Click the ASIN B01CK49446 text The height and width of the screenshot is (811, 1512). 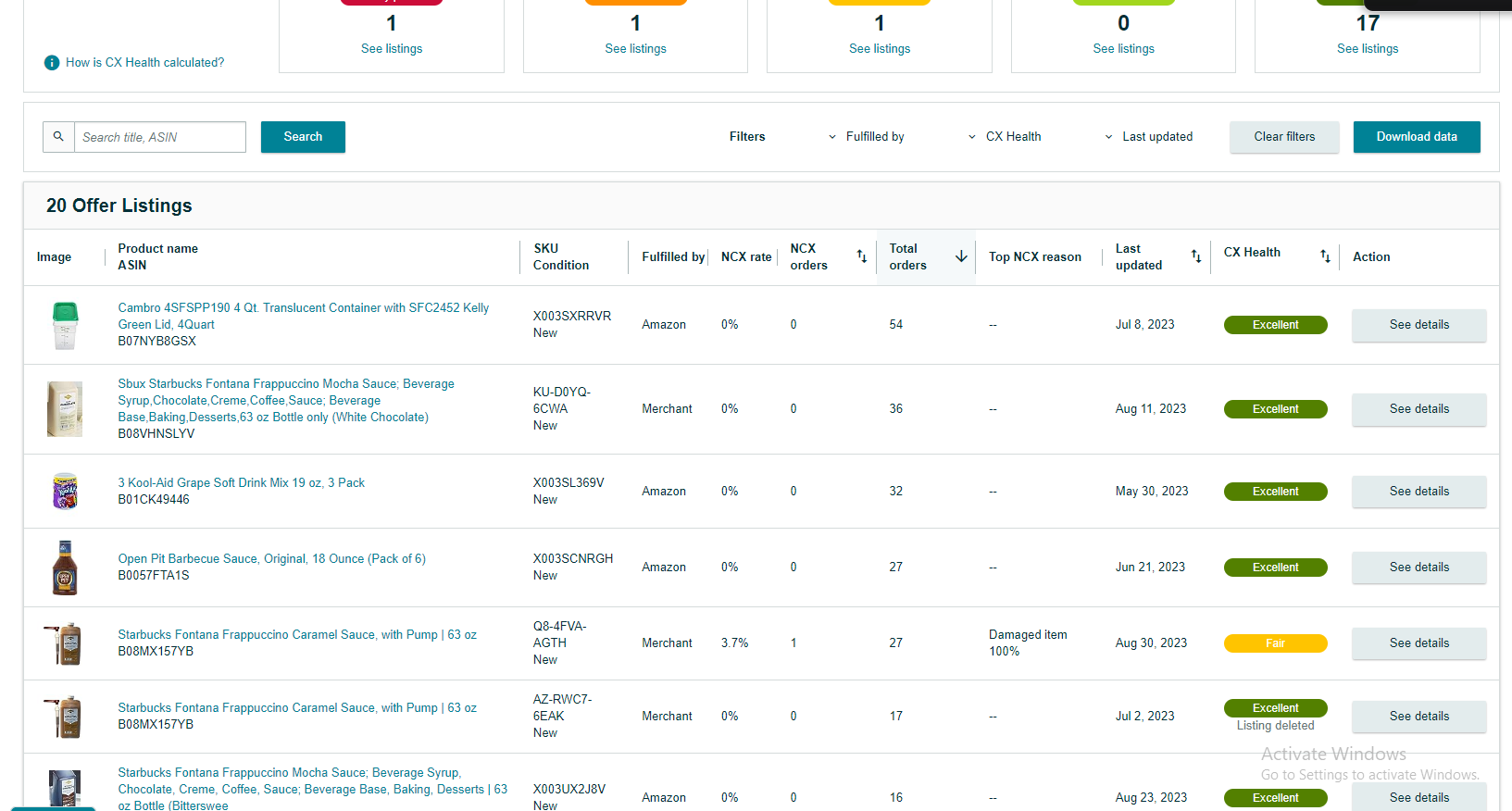pyautogui.click(x=154, y=500)
